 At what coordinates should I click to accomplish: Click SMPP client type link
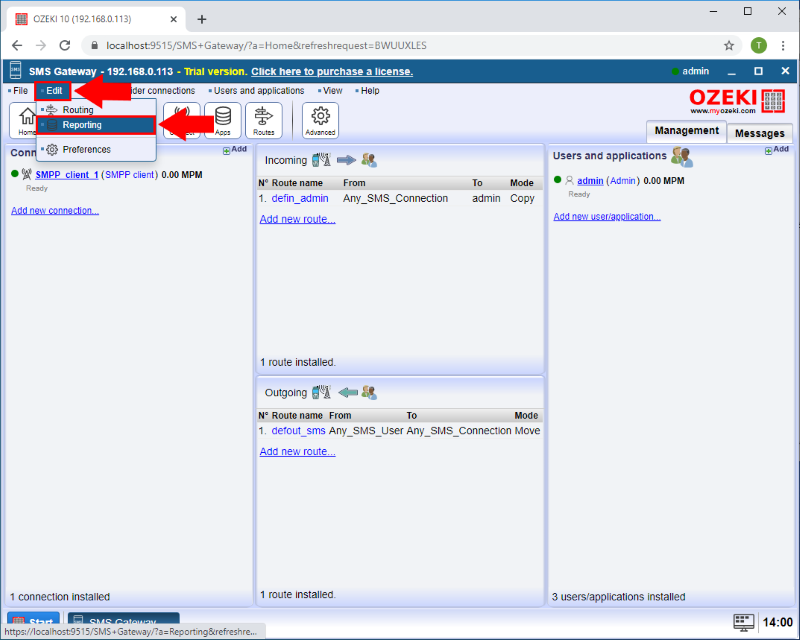(130, 175)
